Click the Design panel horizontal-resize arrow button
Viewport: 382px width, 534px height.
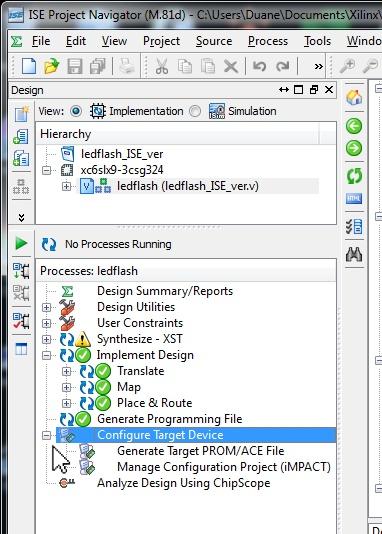284,90
